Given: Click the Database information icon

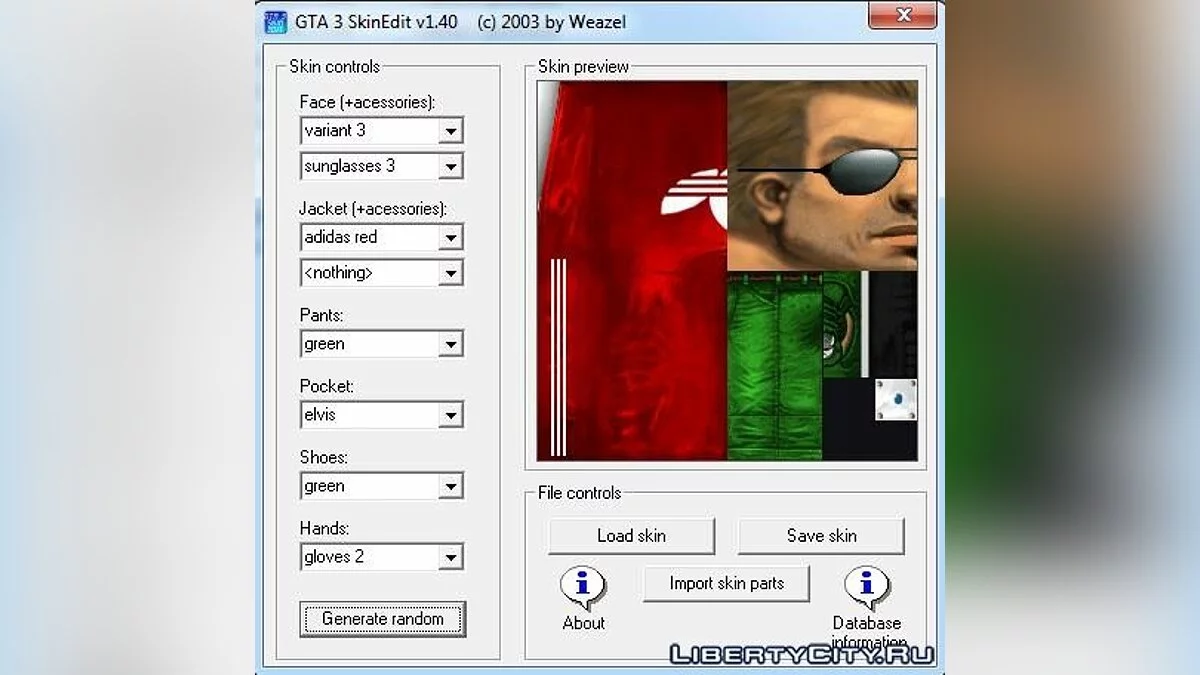Looking at the screenshot, I should 866,588.
